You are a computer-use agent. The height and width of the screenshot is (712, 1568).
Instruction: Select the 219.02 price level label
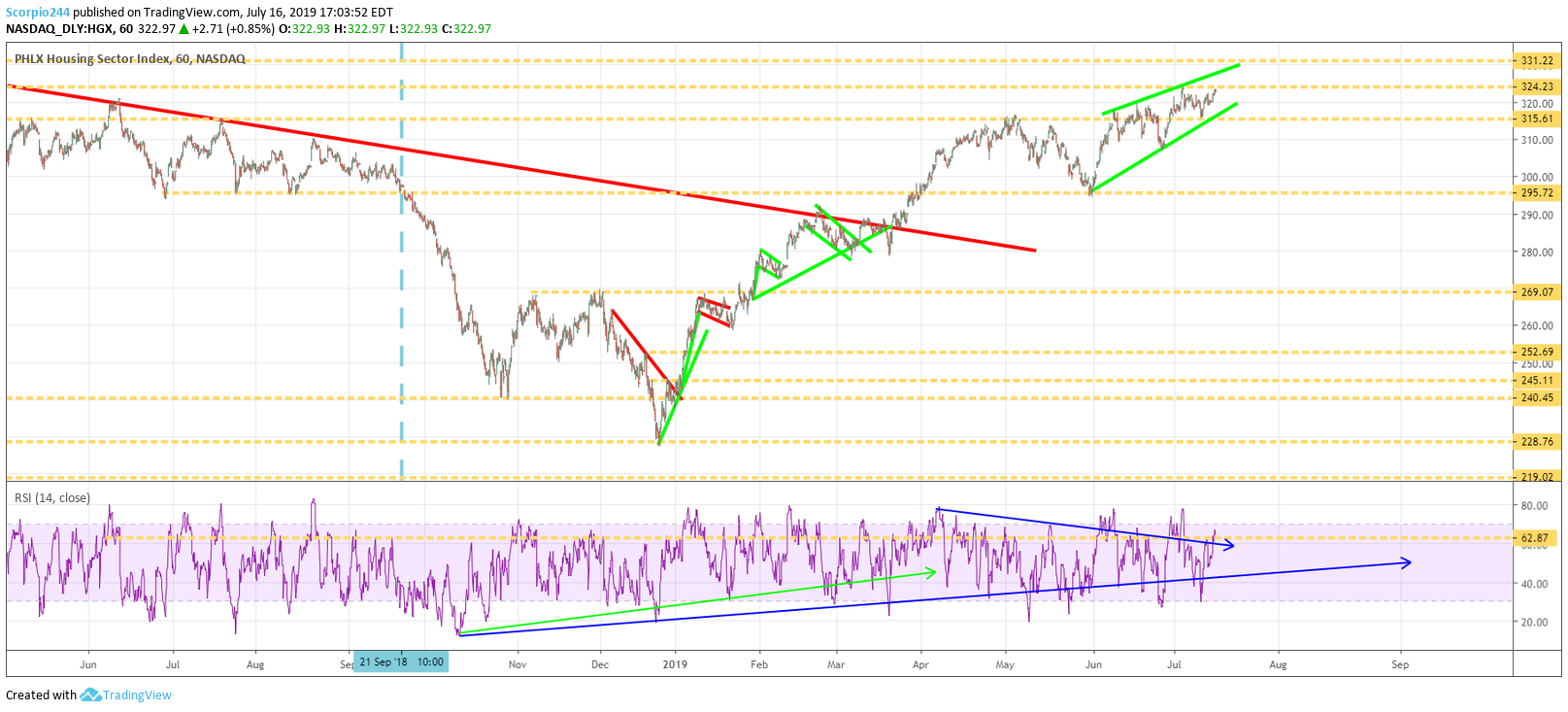(1537, 476)
